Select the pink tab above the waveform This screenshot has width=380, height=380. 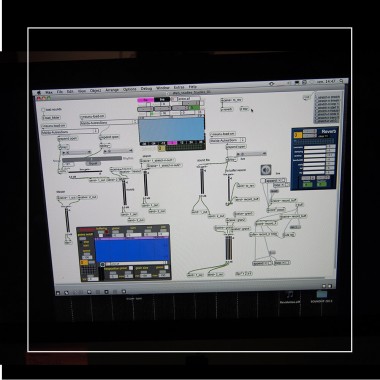(x=146, y=100)
